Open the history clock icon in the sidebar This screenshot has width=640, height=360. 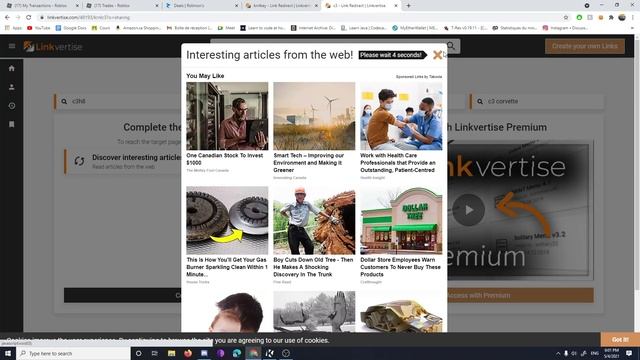11,106
